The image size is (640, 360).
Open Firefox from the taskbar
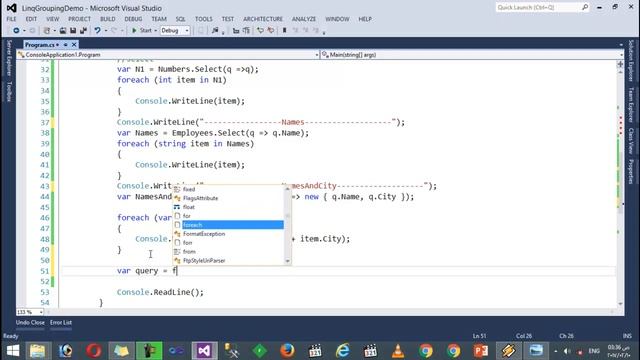coord(287,351)
